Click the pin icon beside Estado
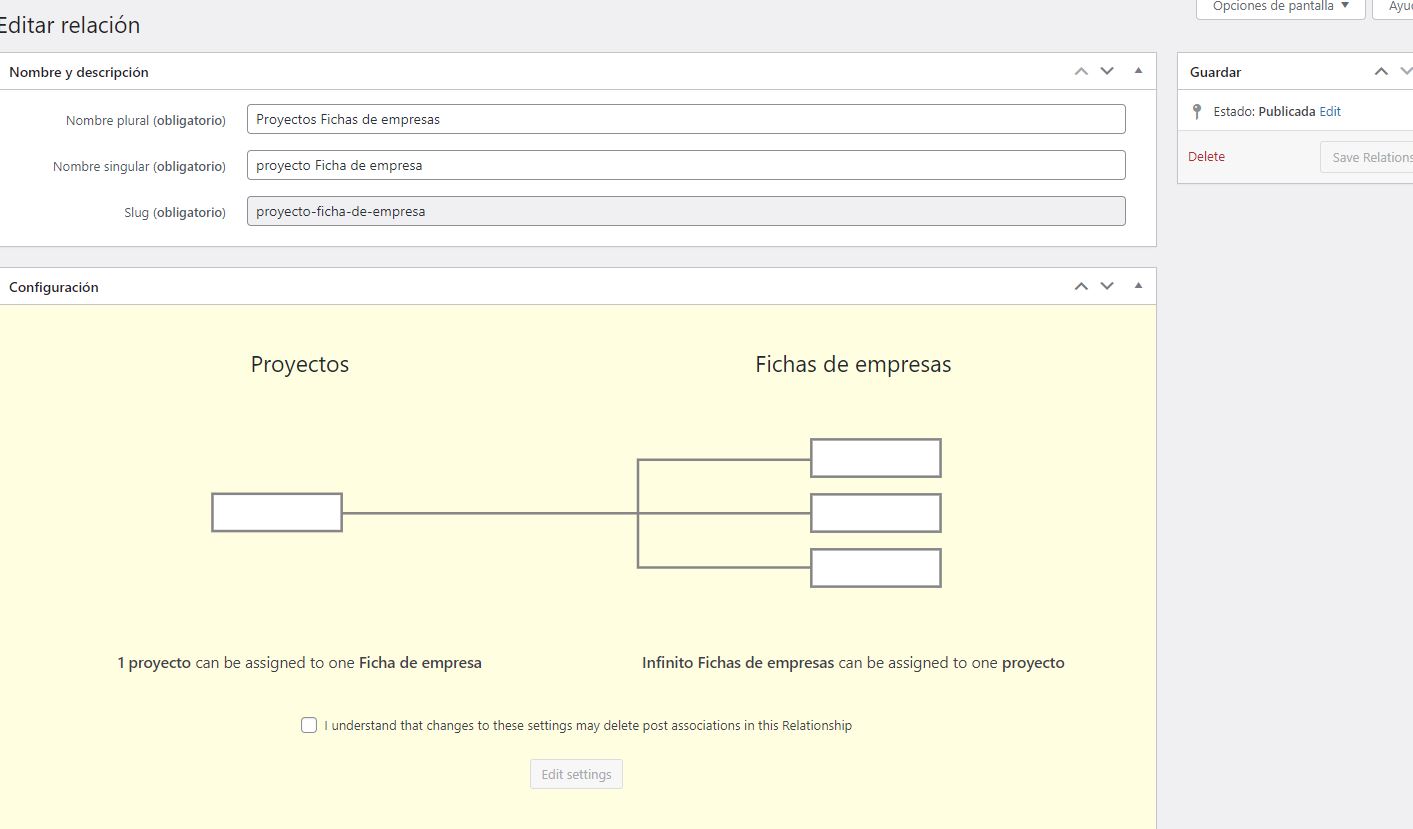 (1197, 112)
